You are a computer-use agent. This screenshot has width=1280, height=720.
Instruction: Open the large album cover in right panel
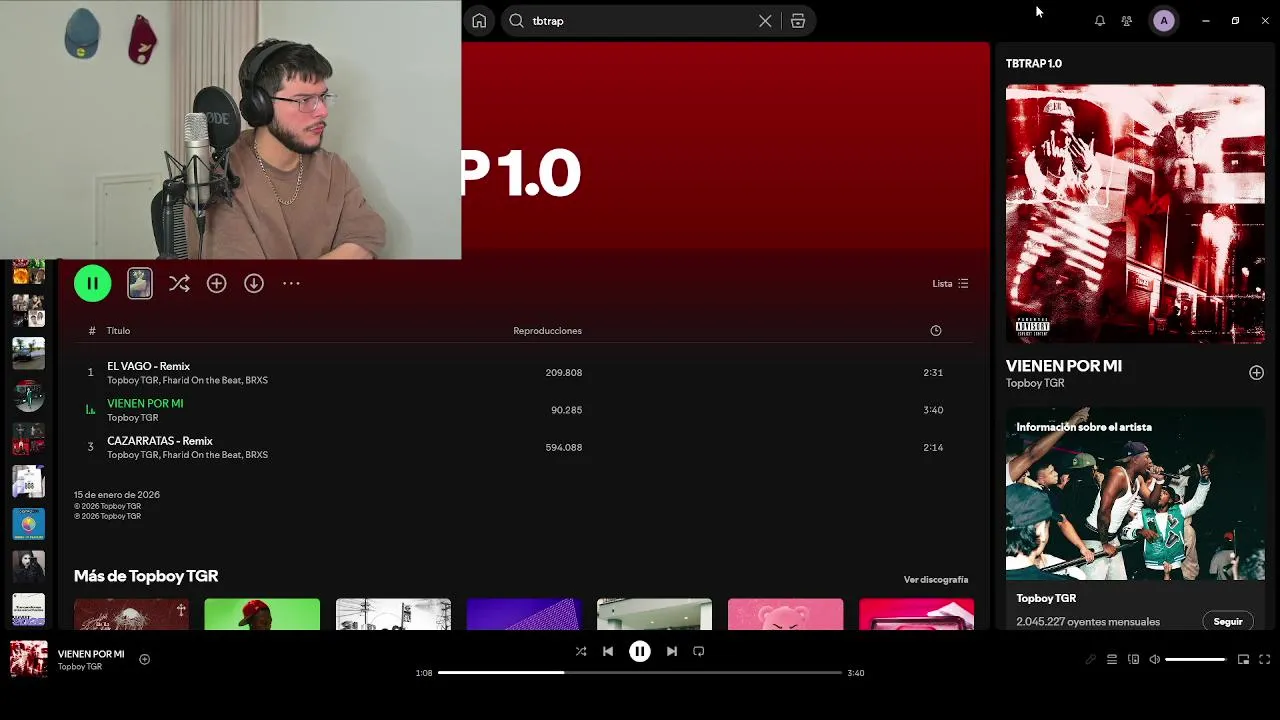pyautogui.click(x=1135, y=213)
